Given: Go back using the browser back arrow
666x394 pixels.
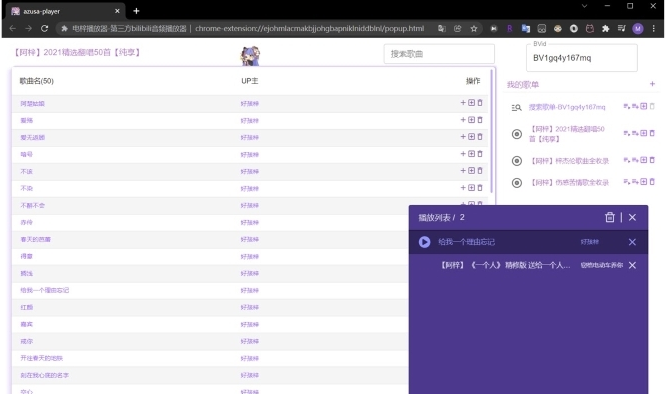Looking at the screenshot, I should coord(12,28).
